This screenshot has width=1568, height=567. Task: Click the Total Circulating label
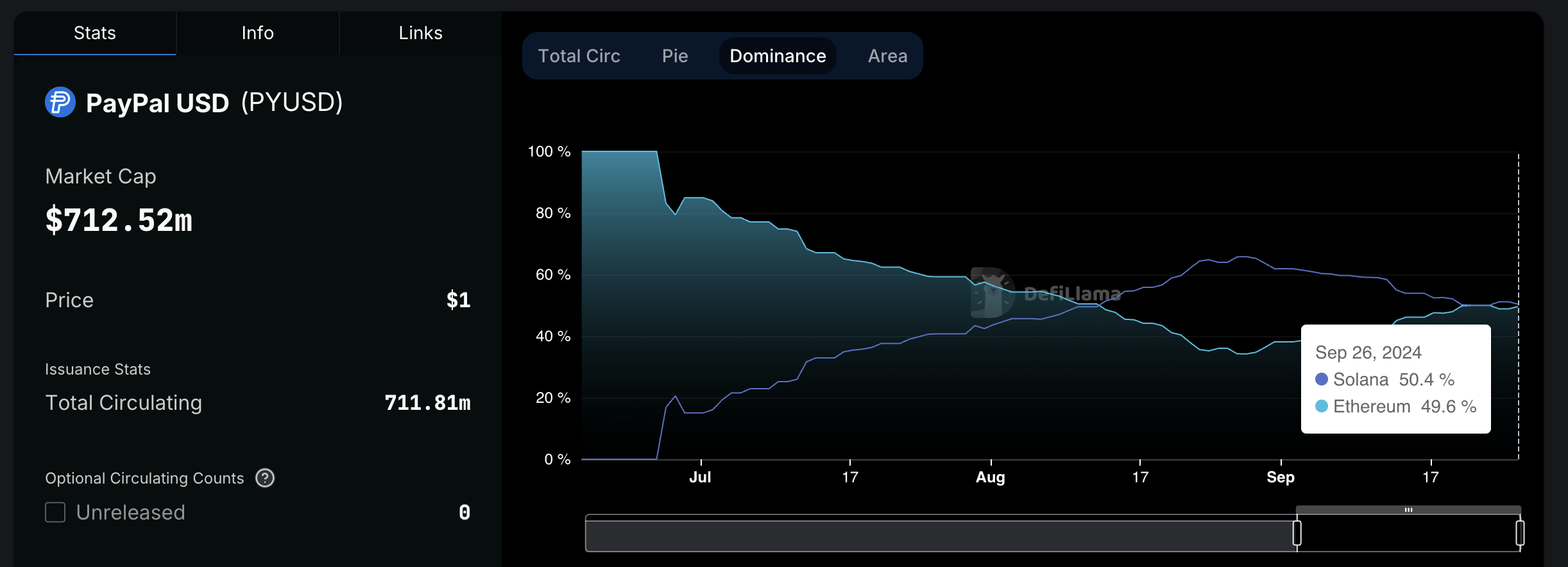[x=123, y=403]
